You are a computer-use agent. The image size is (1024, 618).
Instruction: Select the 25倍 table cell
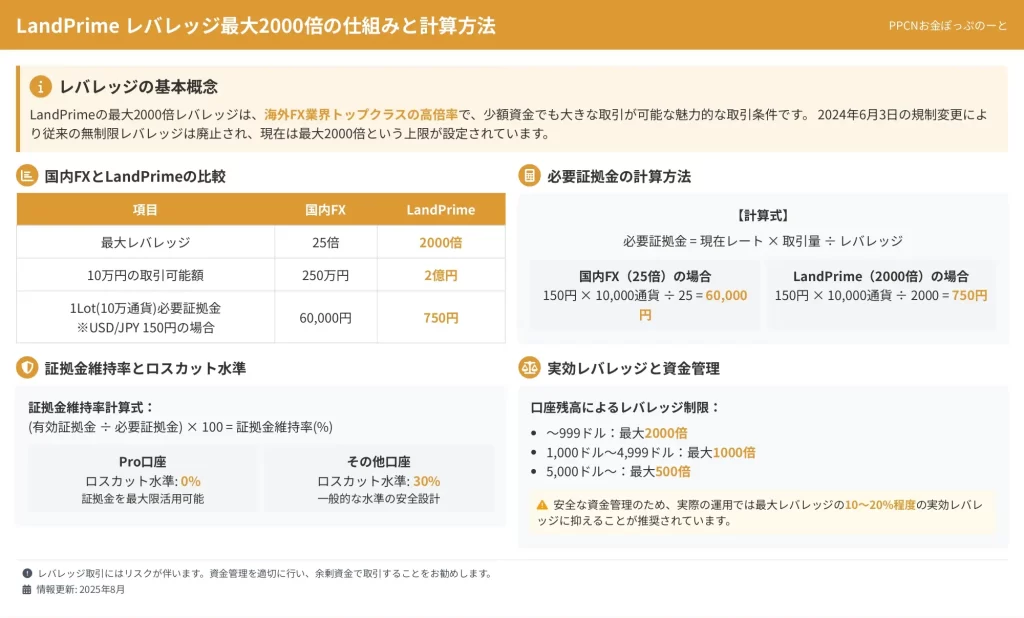(325, 242)
